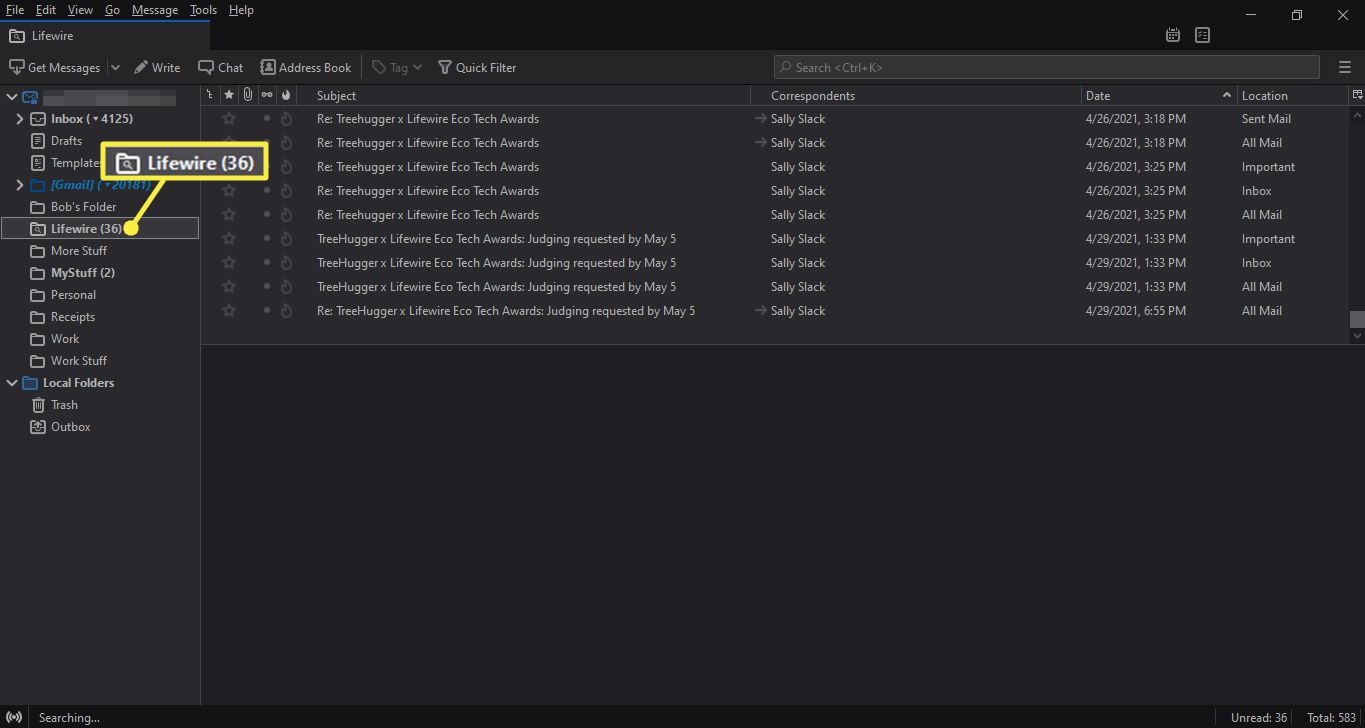
Task: Click the online status icon in status bar
Action: (x=14, y=717)
